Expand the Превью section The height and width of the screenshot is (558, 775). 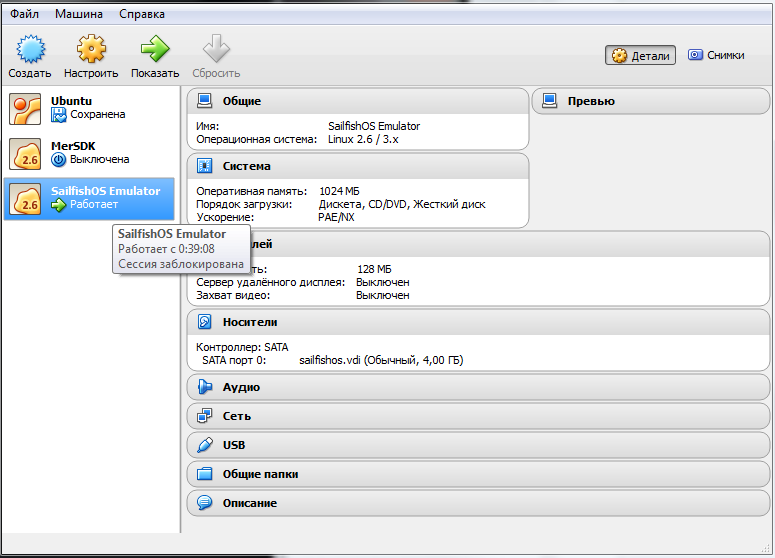[x=651, y=101]
